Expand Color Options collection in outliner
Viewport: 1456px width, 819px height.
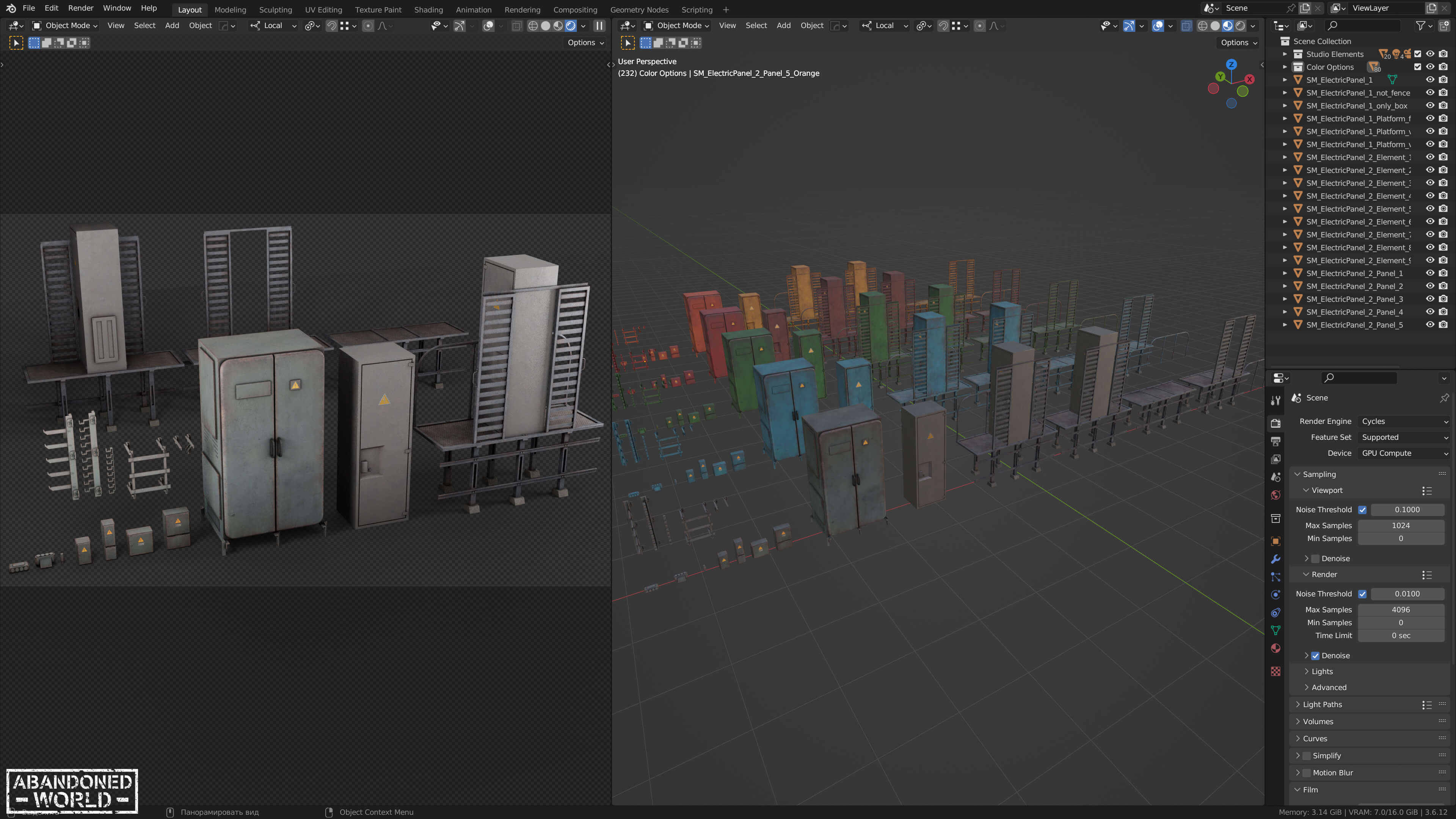point(1285,67)
